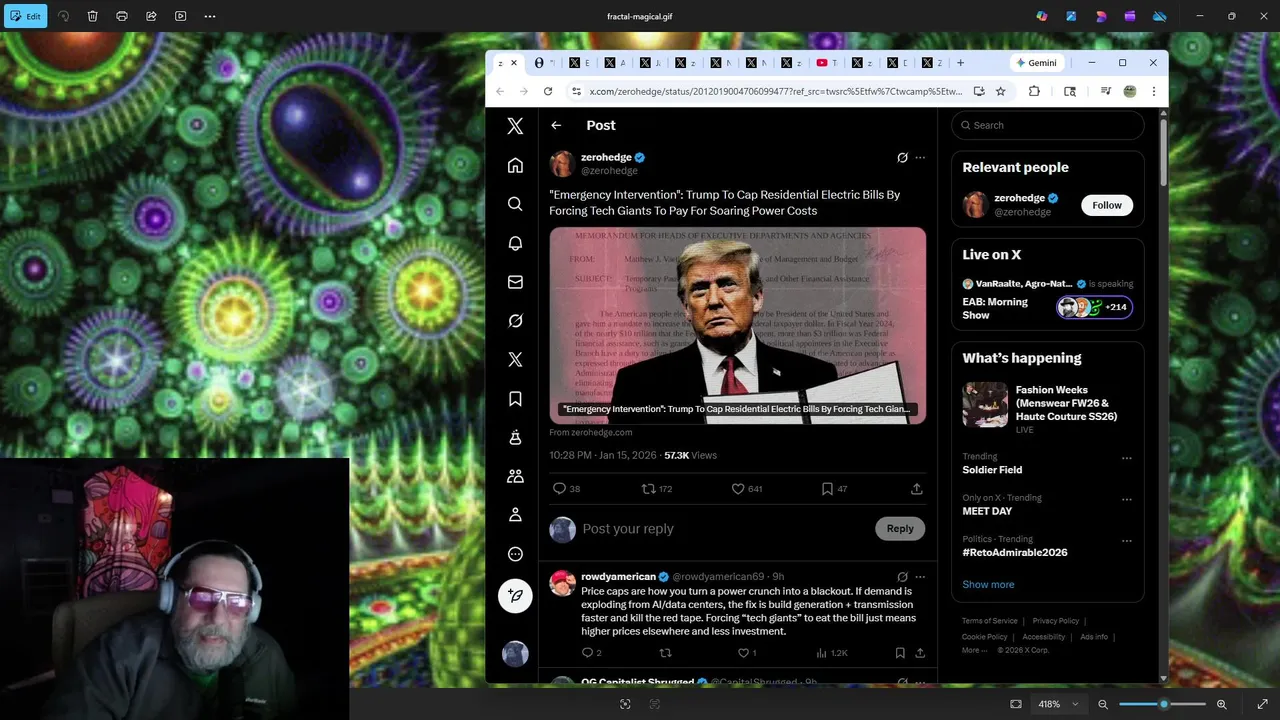Join the EAB: Morning Show live space
The image size is (1280, 720).
click(x=1048, y=301)
